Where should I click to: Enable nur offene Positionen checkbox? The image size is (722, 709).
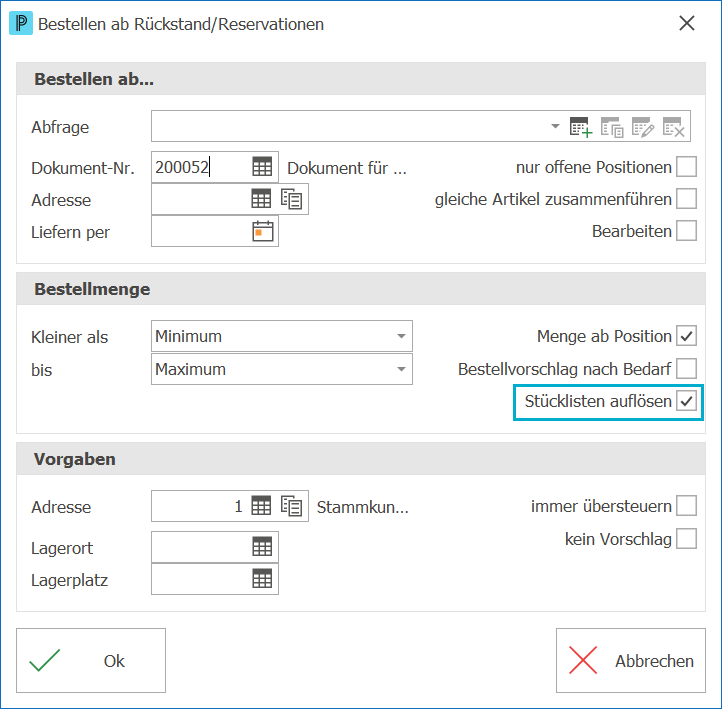pyautogui.click(x=686, y=167)
